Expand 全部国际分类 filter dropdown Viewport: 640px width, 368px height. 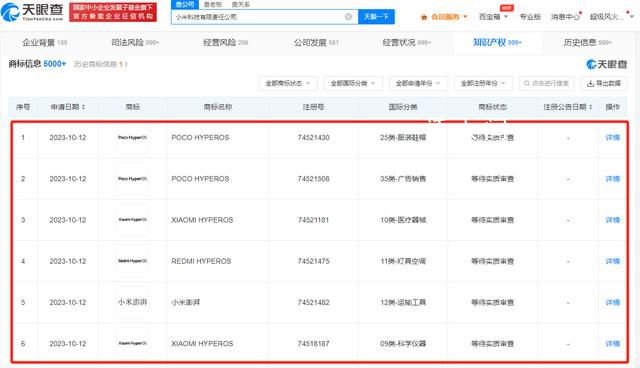pos(353,83)
